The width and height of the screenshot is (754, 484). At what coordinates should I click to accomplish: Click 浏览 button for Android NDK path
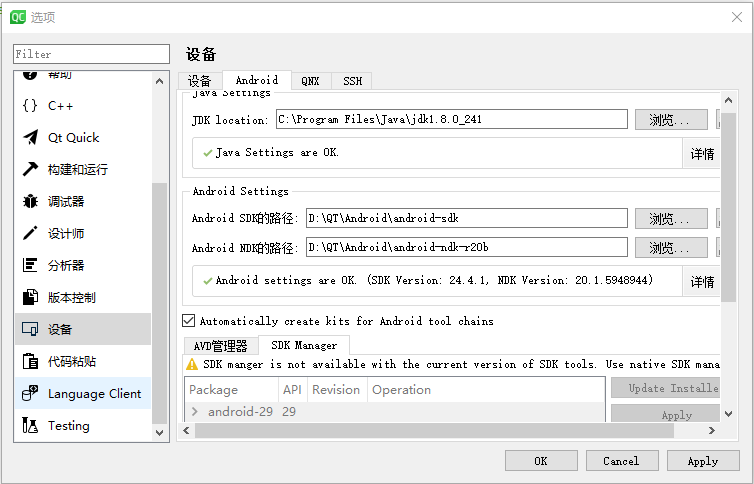(x=671, y=248)
